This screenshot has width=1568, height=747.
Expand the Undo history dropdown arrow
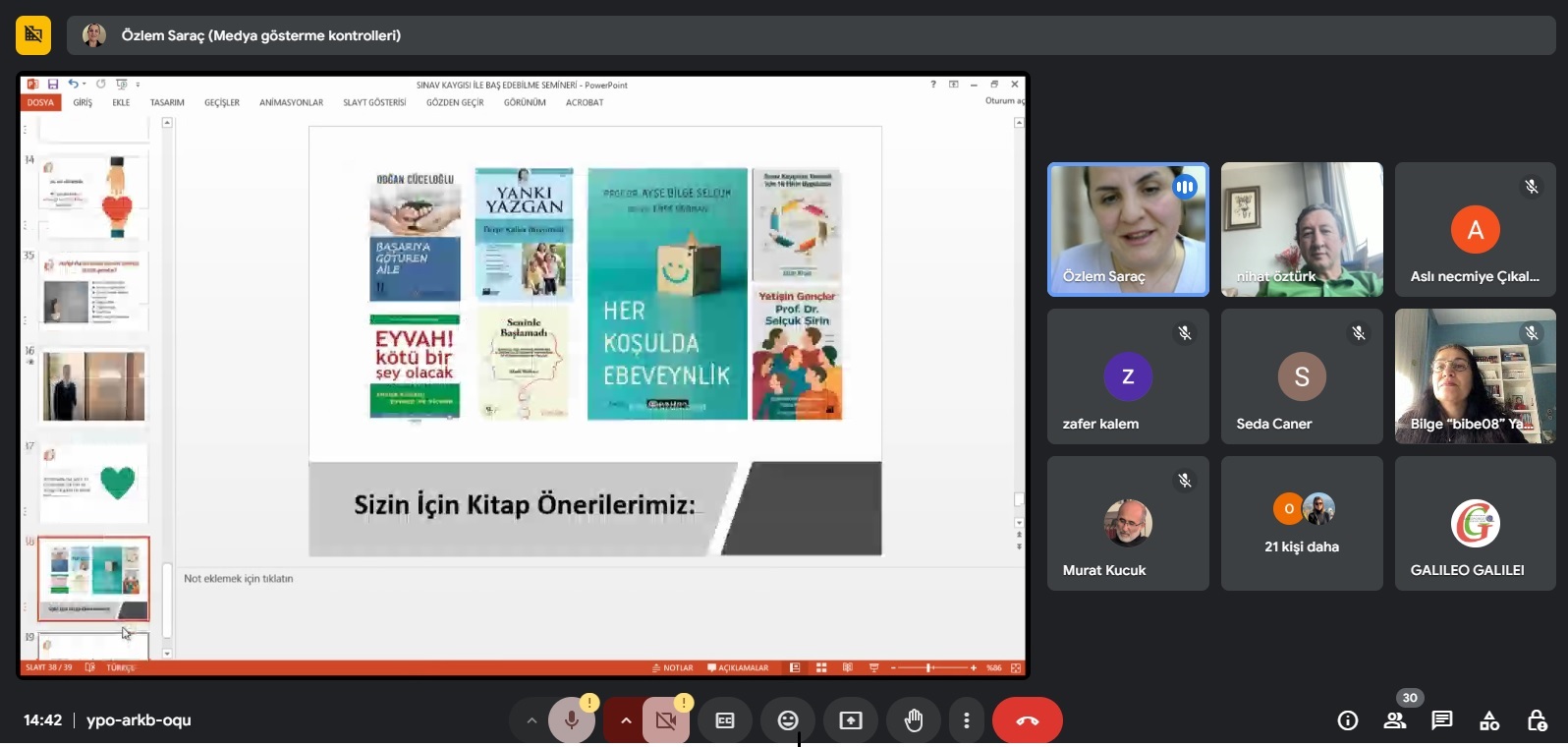point(84,85)
